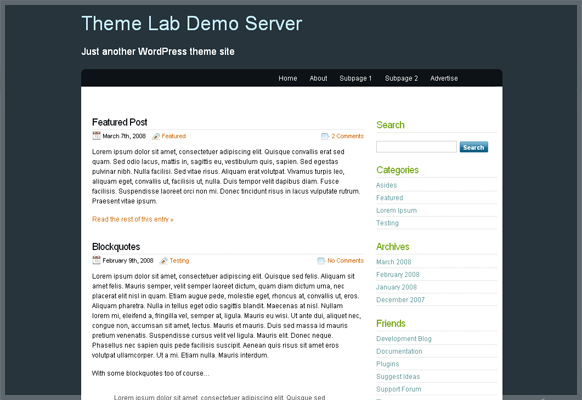The image size is (582, 400).
Task: Open the February 2008 archive
Action: point(398,275)
